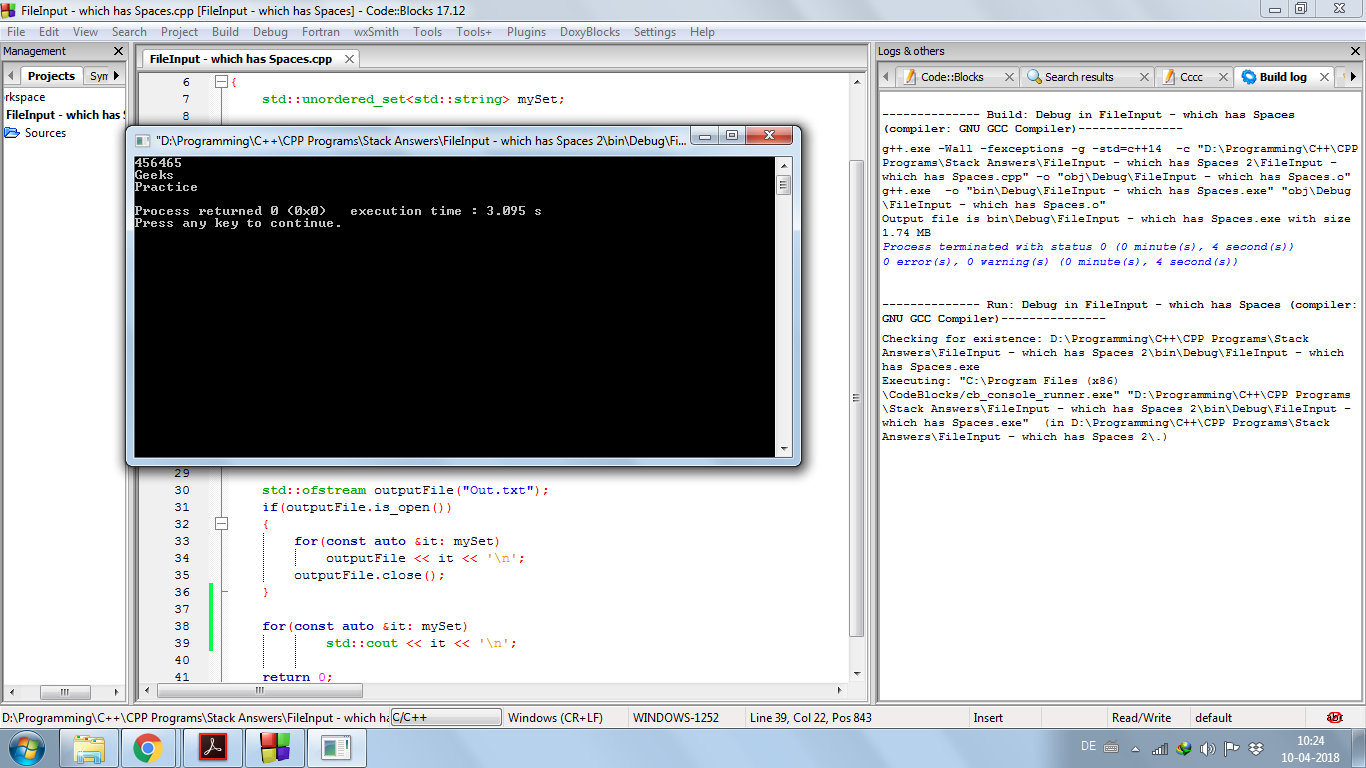Open the Plugins menu

pyautogui.click(x=526, y=32)
